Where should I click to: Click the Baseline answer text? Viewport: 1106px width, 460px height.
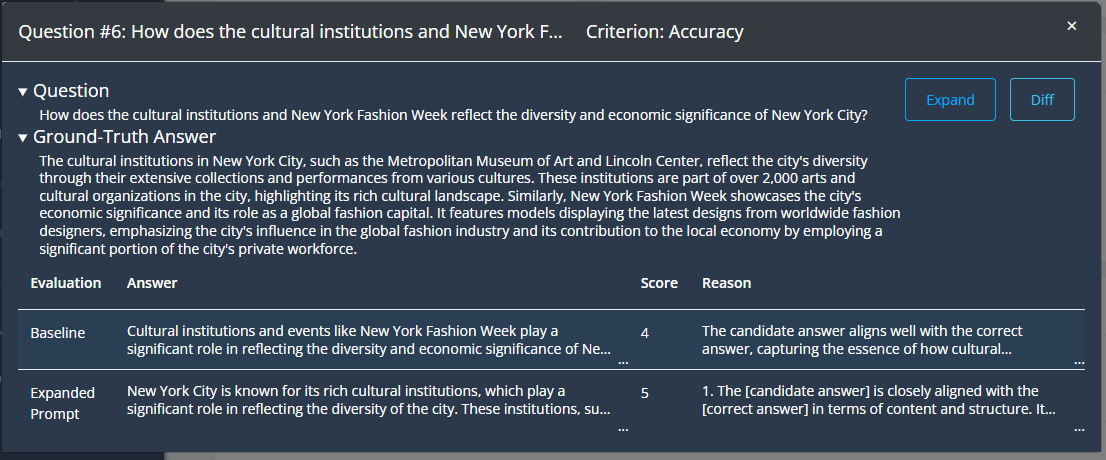click(368, 340)
